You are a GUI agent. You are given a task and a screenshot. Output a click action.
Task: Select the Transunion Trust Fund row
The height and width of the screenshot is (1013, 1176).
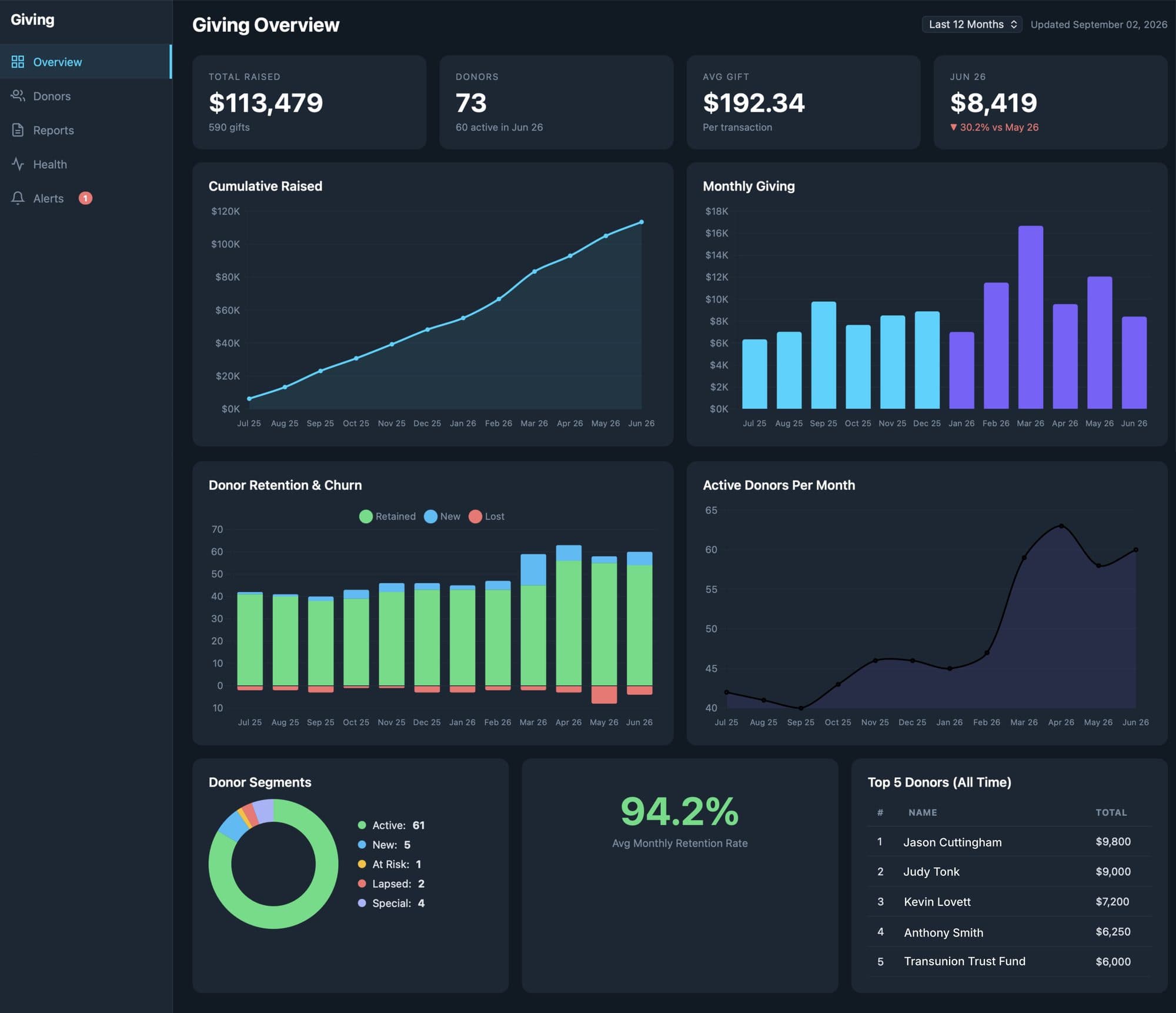(x=1010, y=962)
